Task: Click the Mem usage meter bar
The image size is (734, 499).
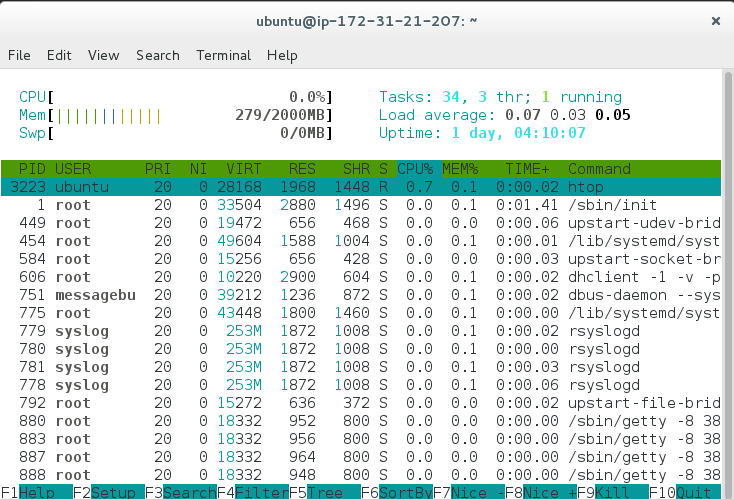Action: pyautogui.click(x=176, y=115)
